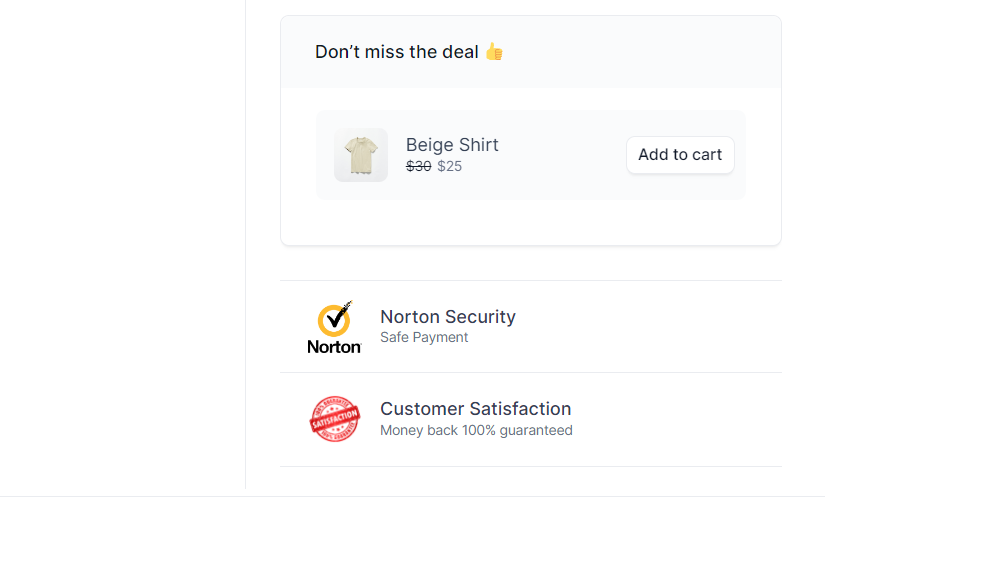Screen dimensions: 993x562
Task: Click the Norton Security trust badge row
Action: pos(531,327)
